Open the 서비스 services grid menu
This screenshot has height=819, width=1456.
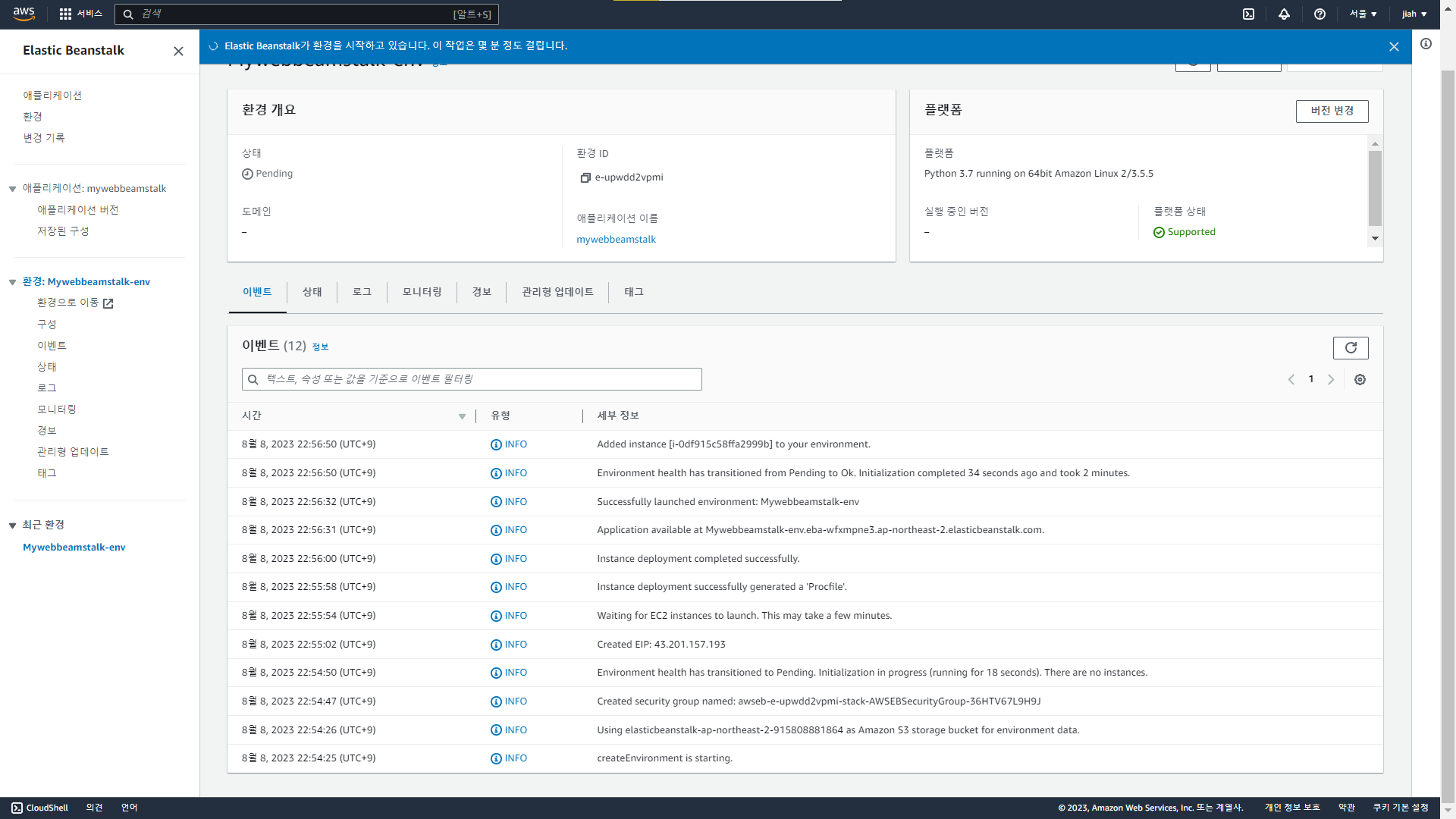tap(81, 14)
